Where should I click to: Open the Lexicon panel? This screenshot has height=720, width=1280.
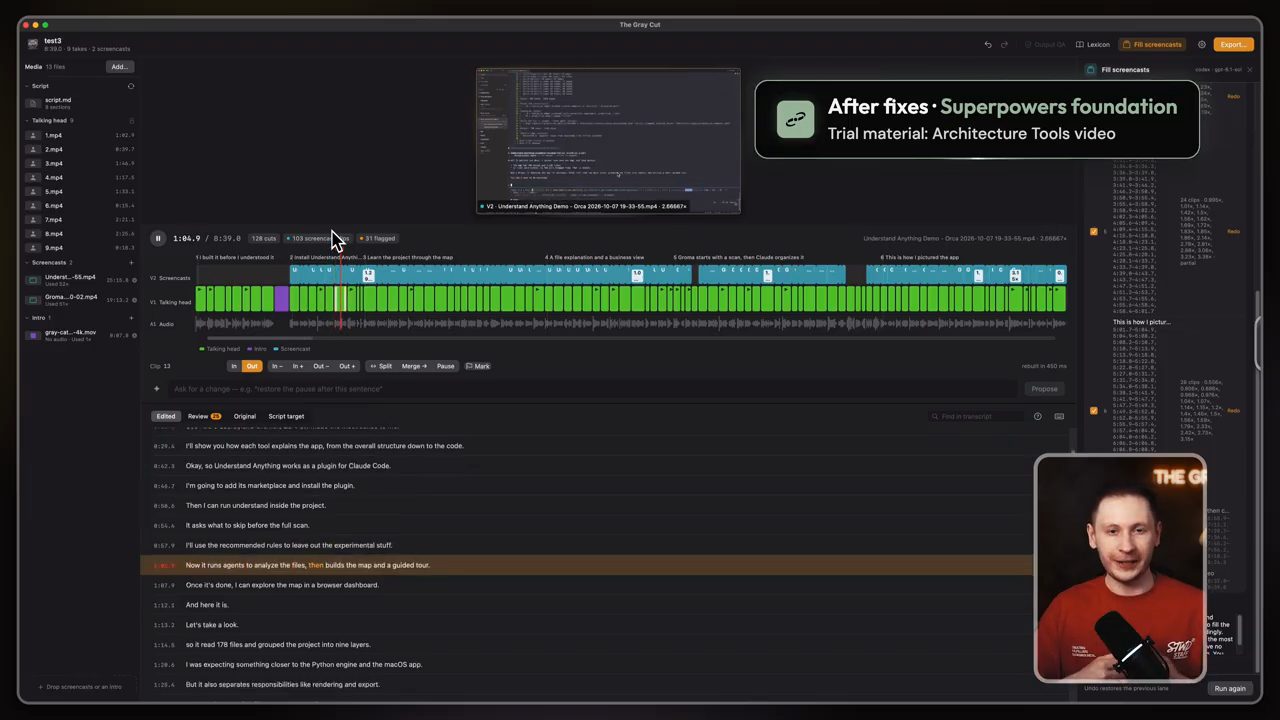[1093, 44]
